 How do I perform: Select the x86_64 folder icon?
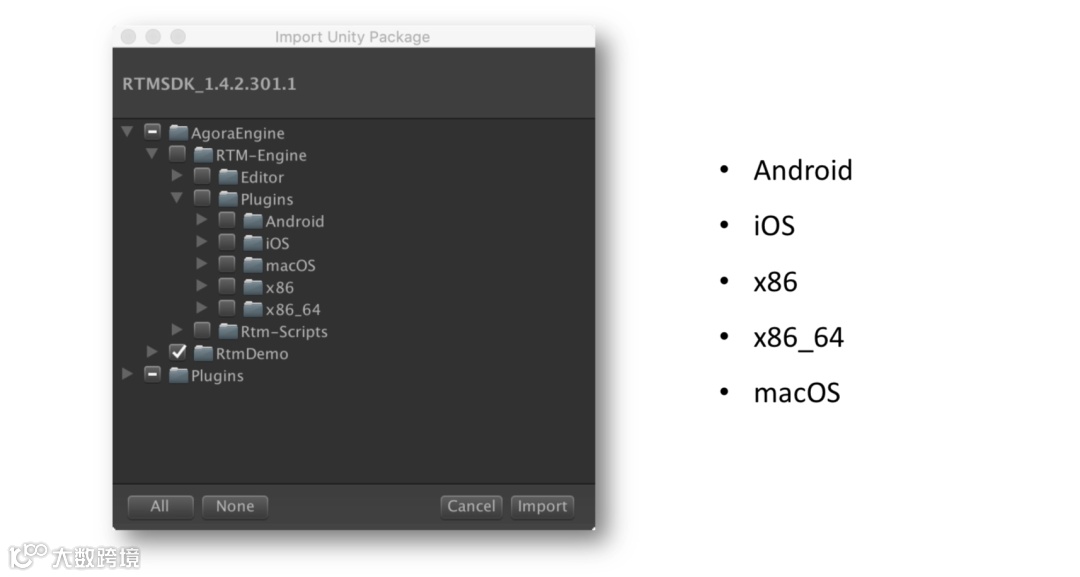(252, 309)
